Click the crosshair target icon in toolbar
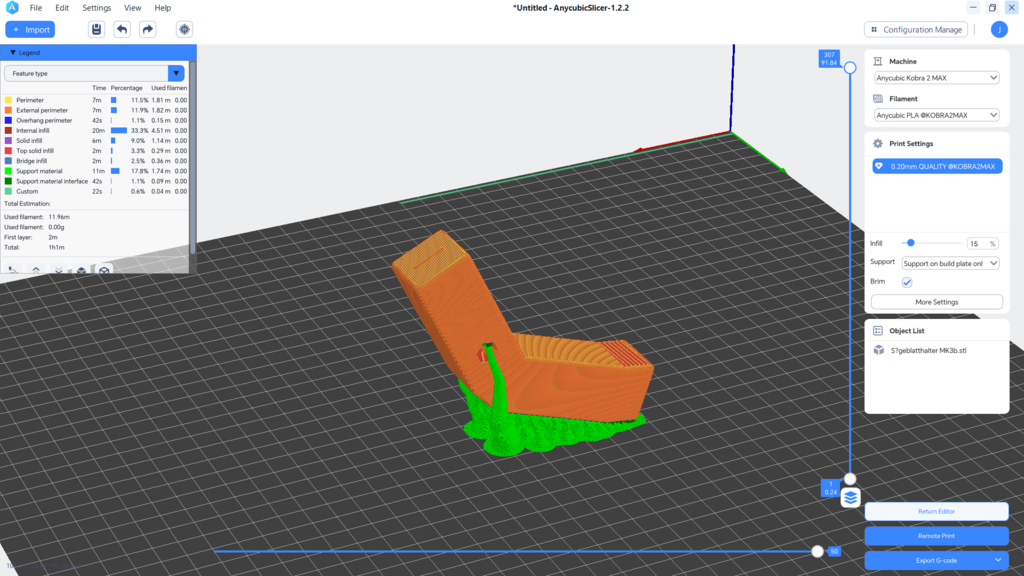This screenshot has height=576, width=1024. pos(185,29)
